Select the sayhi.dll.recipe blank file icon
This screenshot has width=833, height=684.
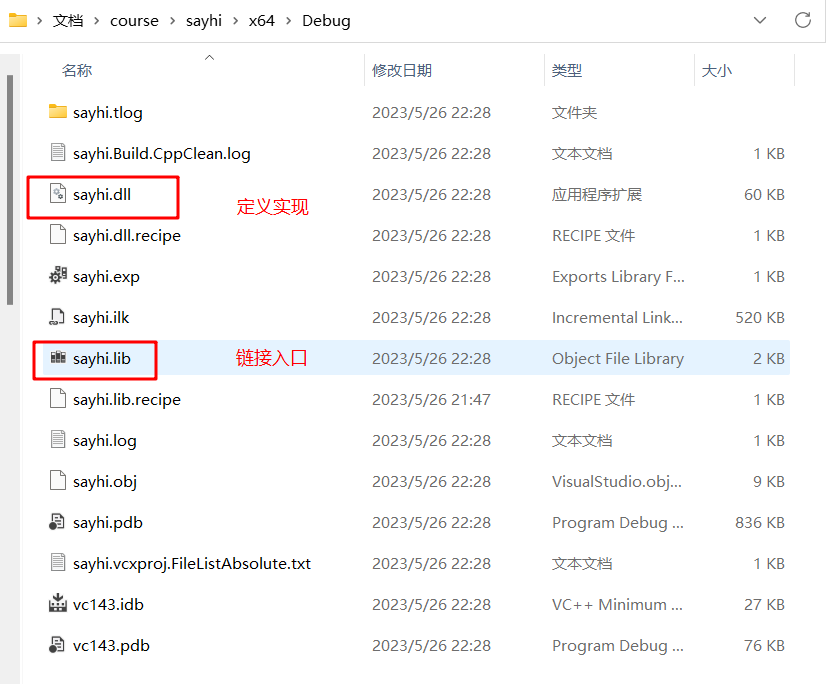pos(57,235)
